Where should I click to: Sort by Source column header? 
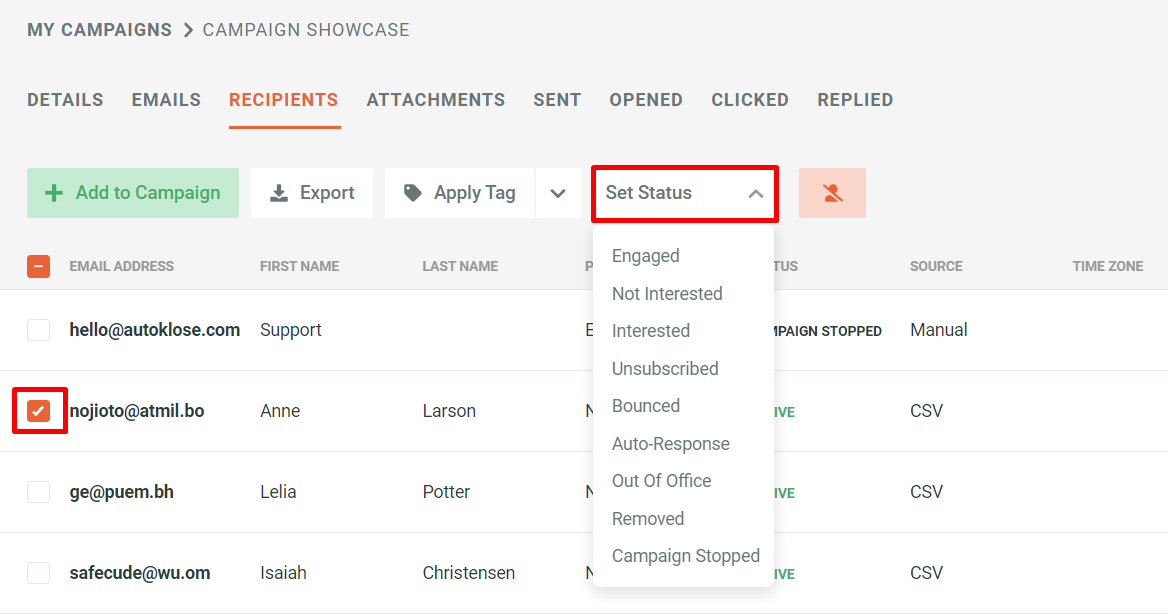click(936, 267)
